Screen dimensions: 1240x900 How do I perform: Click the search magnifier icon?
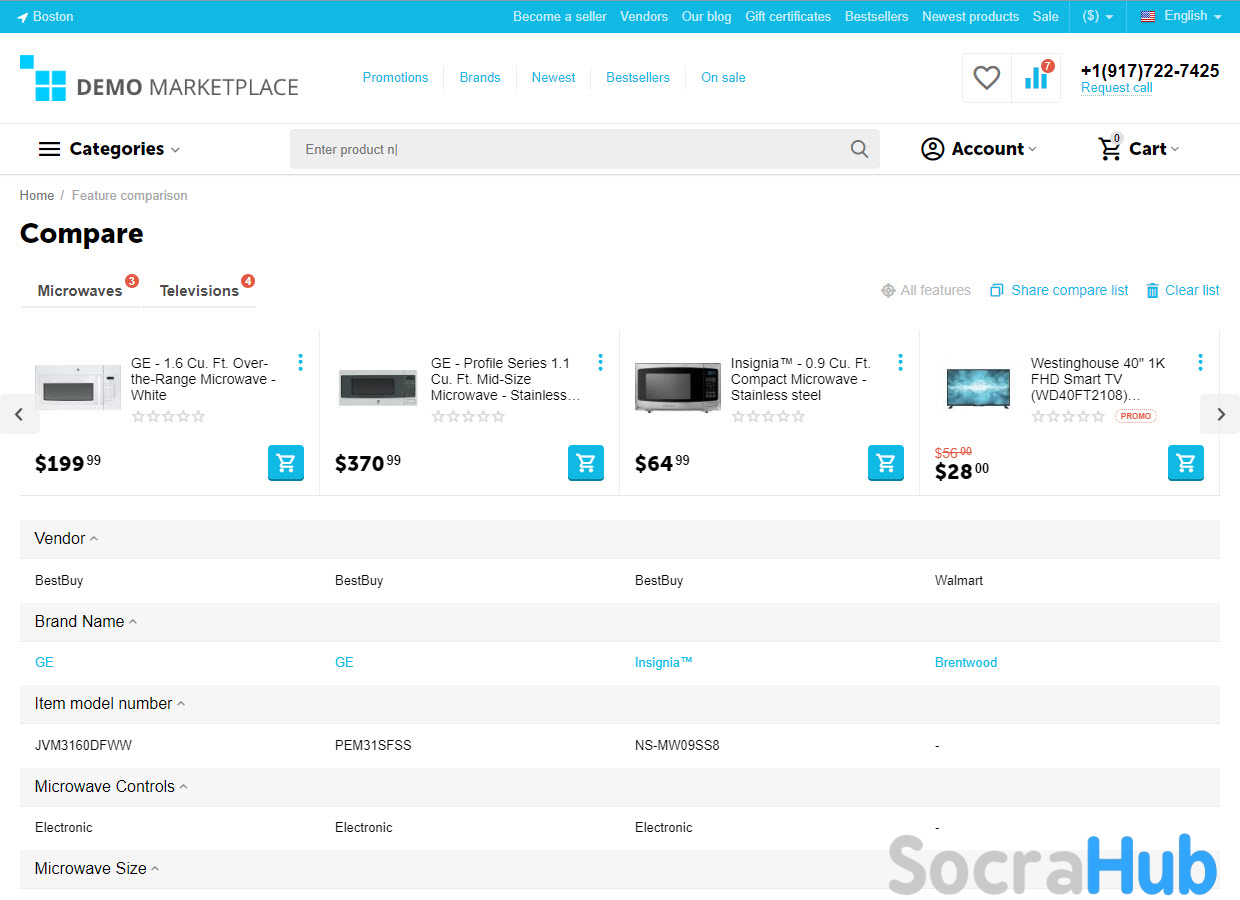(859, 149)
